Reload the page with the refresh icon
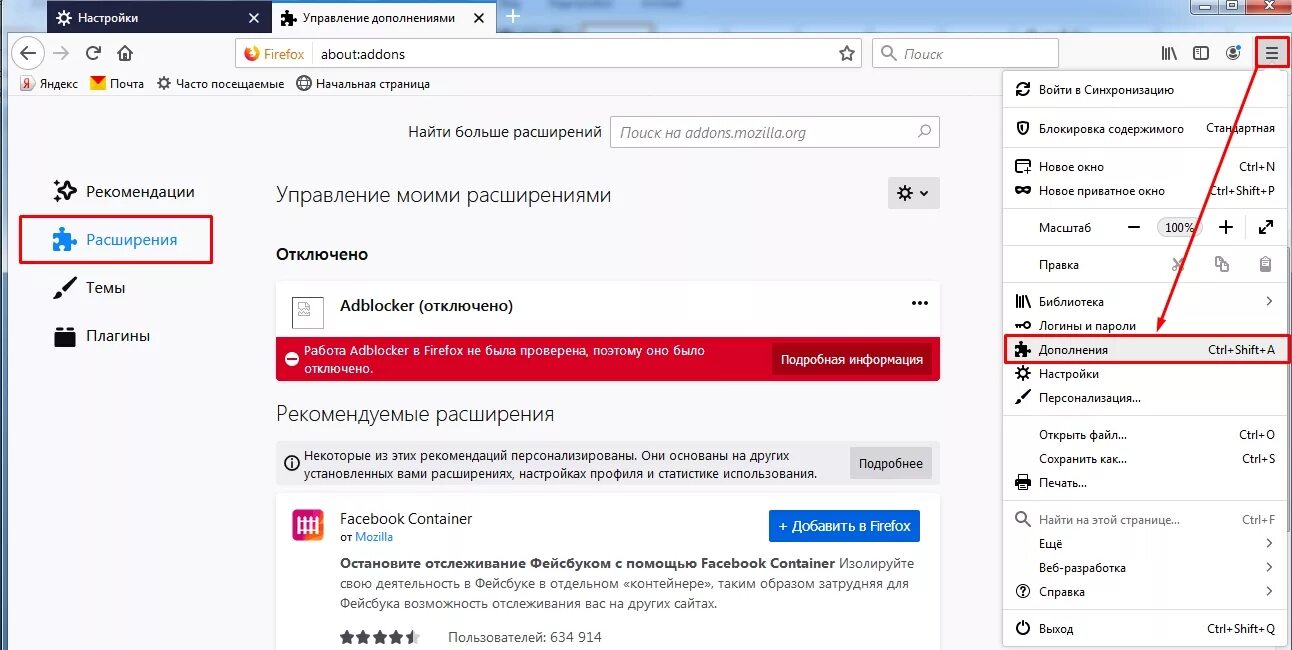This screenshot has height=650, width=1292. (93, 54)
